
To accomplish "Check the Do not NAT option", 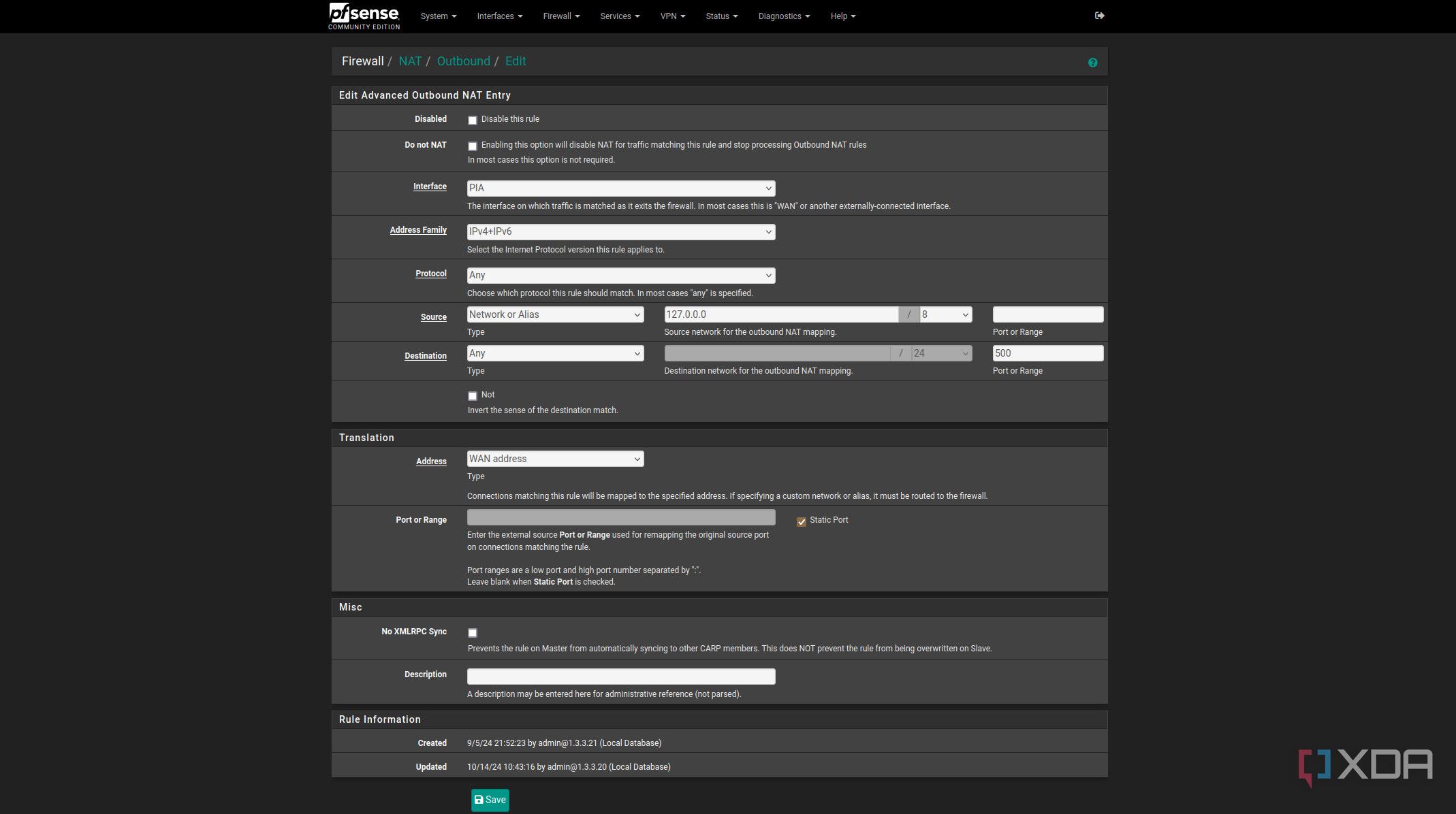I will pyautogui.click(x=473, y=146).
